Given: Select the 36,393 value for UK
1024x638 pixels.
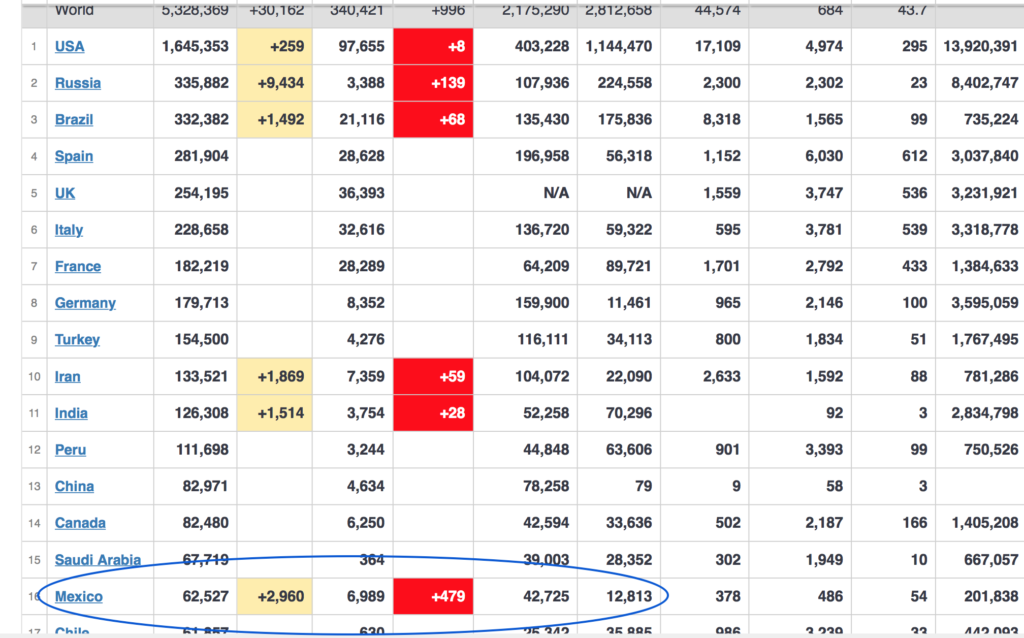Looking at the screenshot, I should point(362,193).
